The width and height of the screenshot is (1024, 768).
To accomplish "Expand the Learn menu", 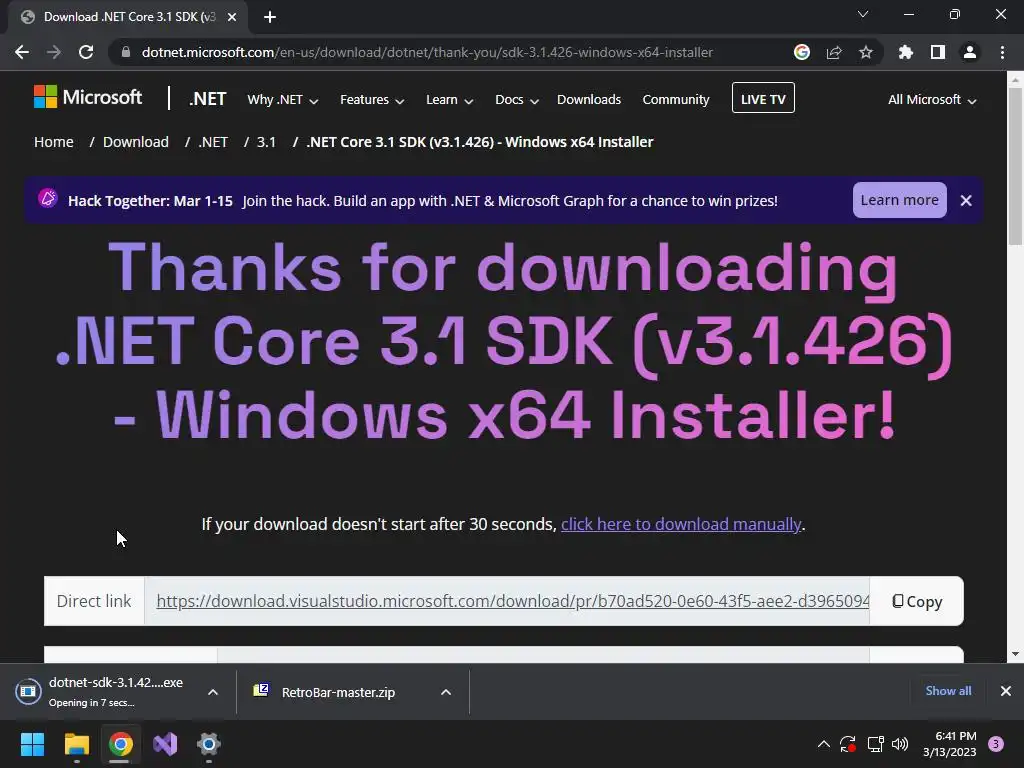I will tap(449, 100).
